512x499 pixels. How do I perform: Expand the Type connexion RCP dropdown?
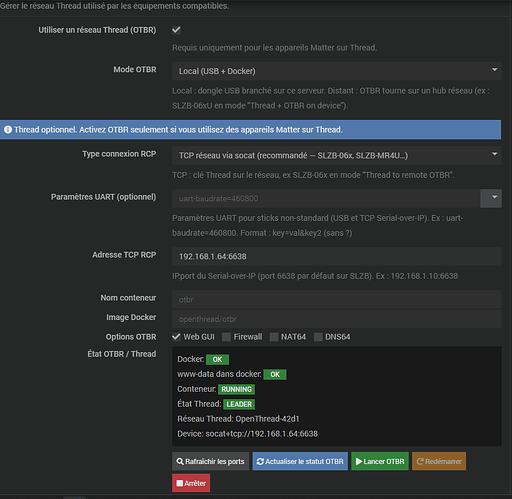pyautogui.click(x=337, y=155)
